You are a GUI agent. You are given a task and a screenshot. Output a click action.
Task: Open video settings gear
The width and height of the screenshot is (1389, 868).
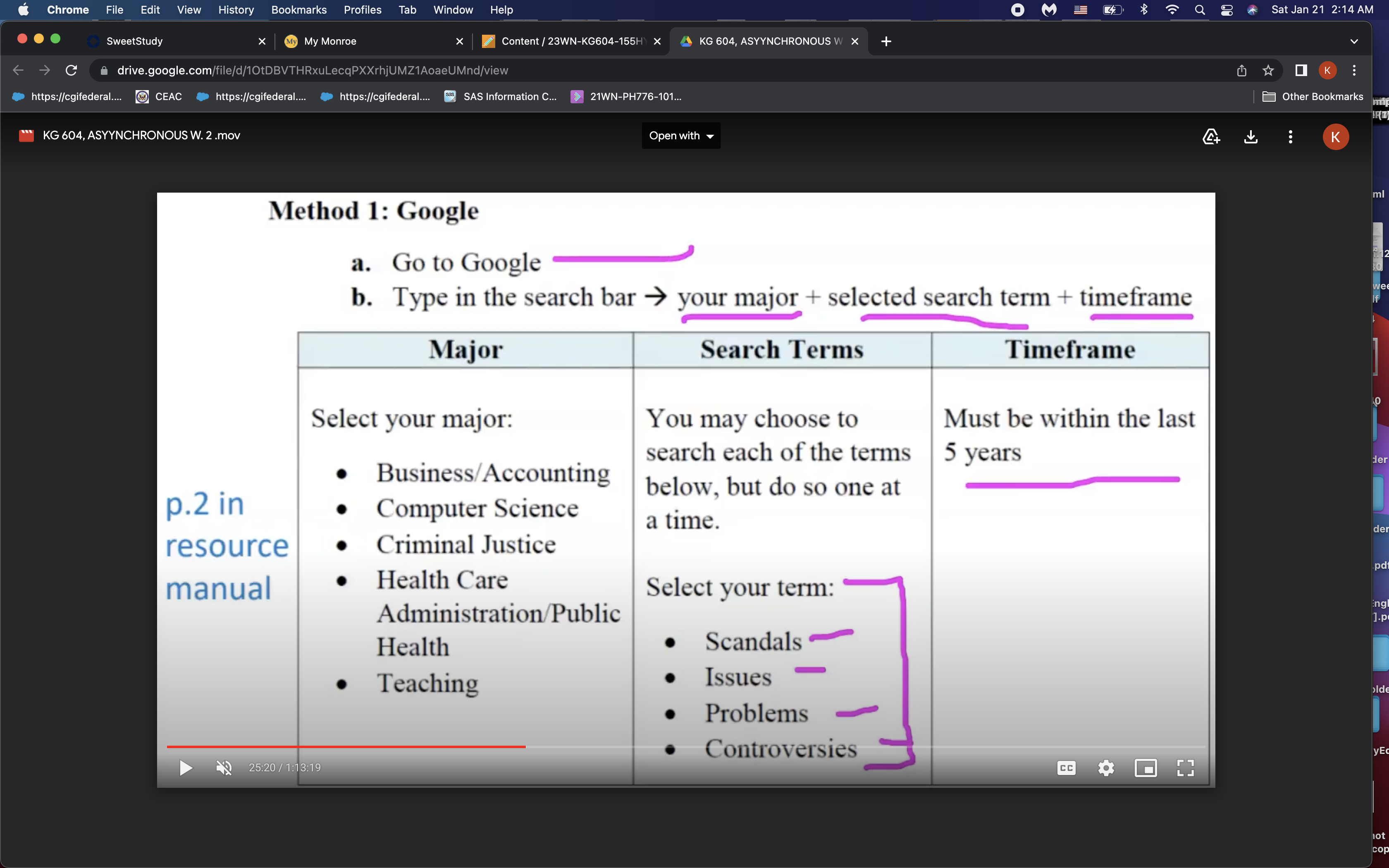[1106, 768]
